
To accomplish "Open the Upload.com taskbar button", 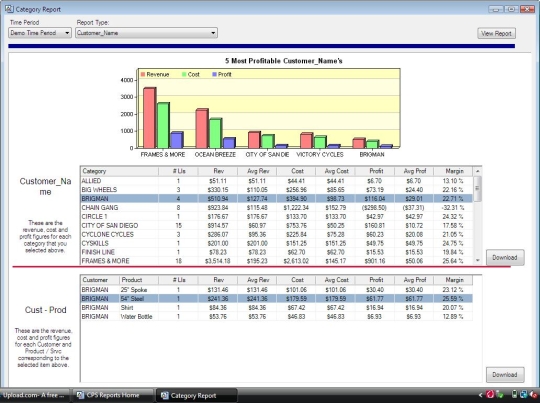I will coord(34,395).
